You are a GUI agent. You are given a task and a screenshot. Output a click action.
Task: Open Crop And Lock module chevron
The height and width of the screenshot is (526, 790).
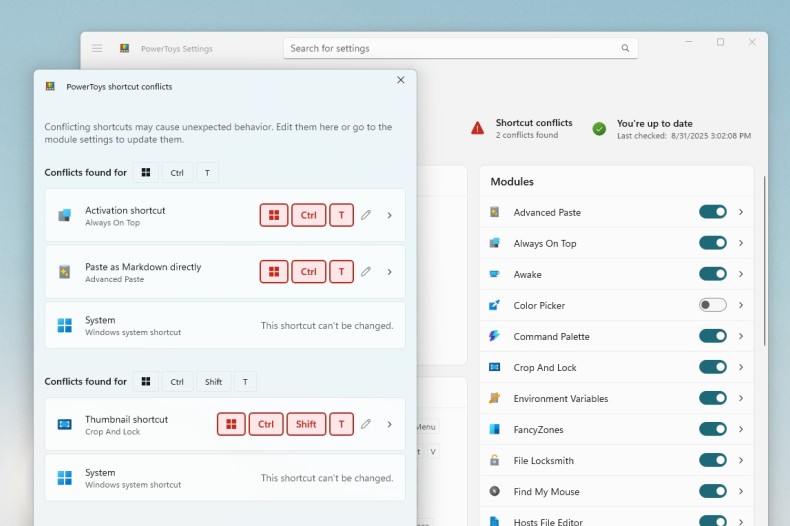tap(741, 367)
